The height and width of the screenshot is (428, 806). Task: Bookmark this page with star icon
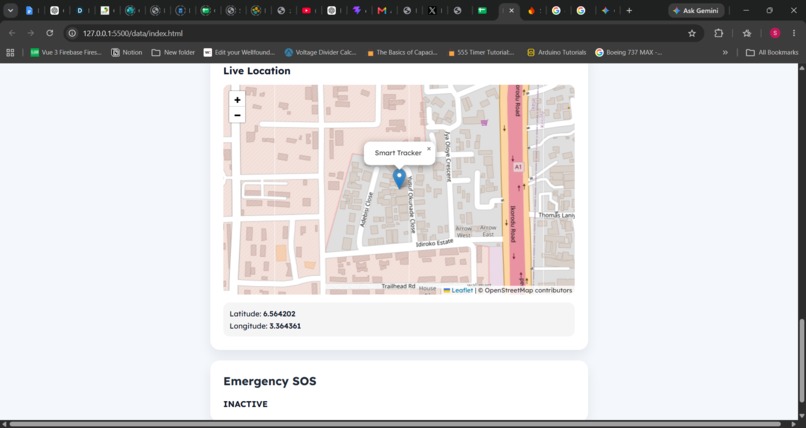click(x=692, y=33)
